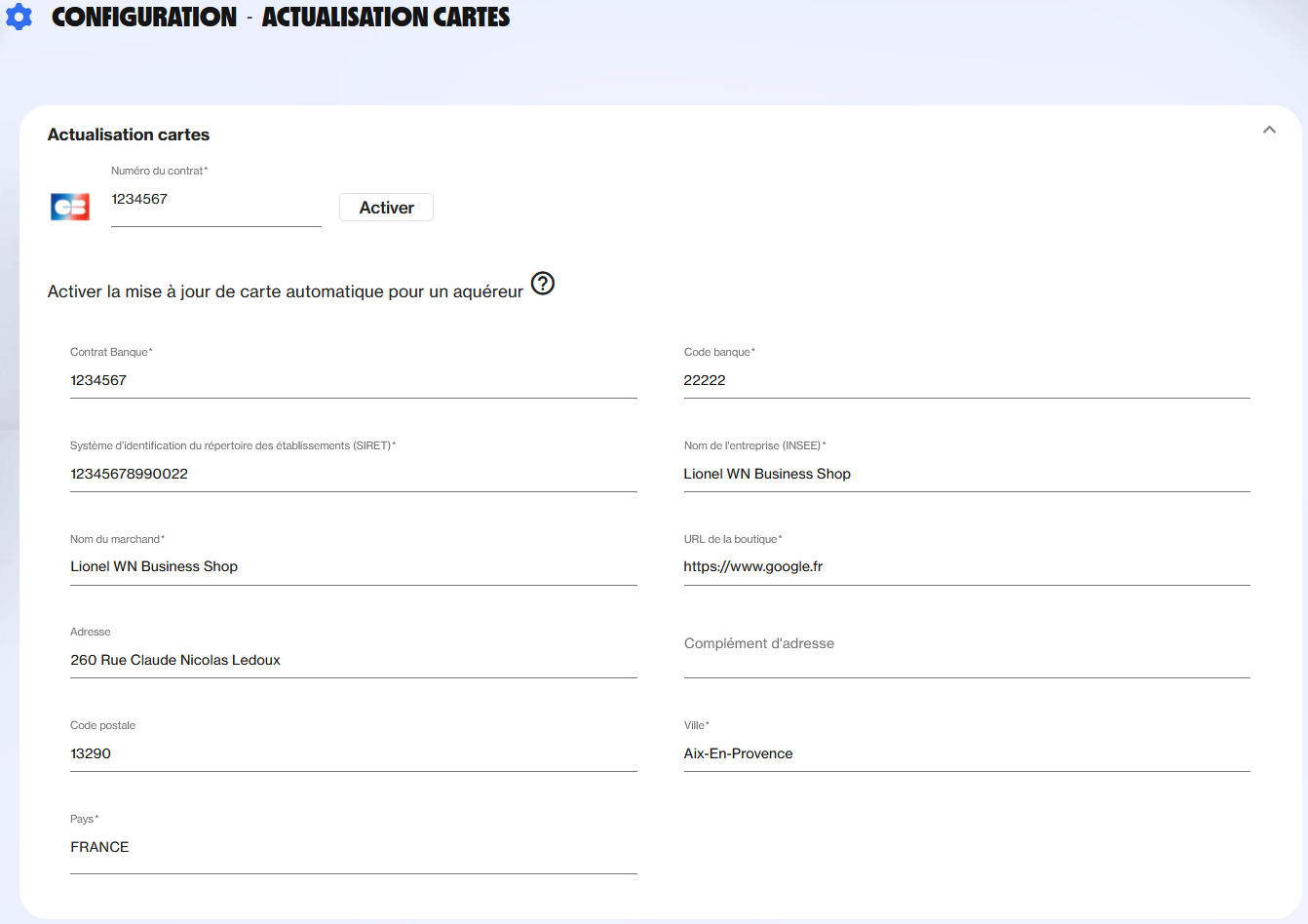Screen dimensions: 1308x924
Task: Collapse the Actualisation cartes panel
Action: point(1269,130)
